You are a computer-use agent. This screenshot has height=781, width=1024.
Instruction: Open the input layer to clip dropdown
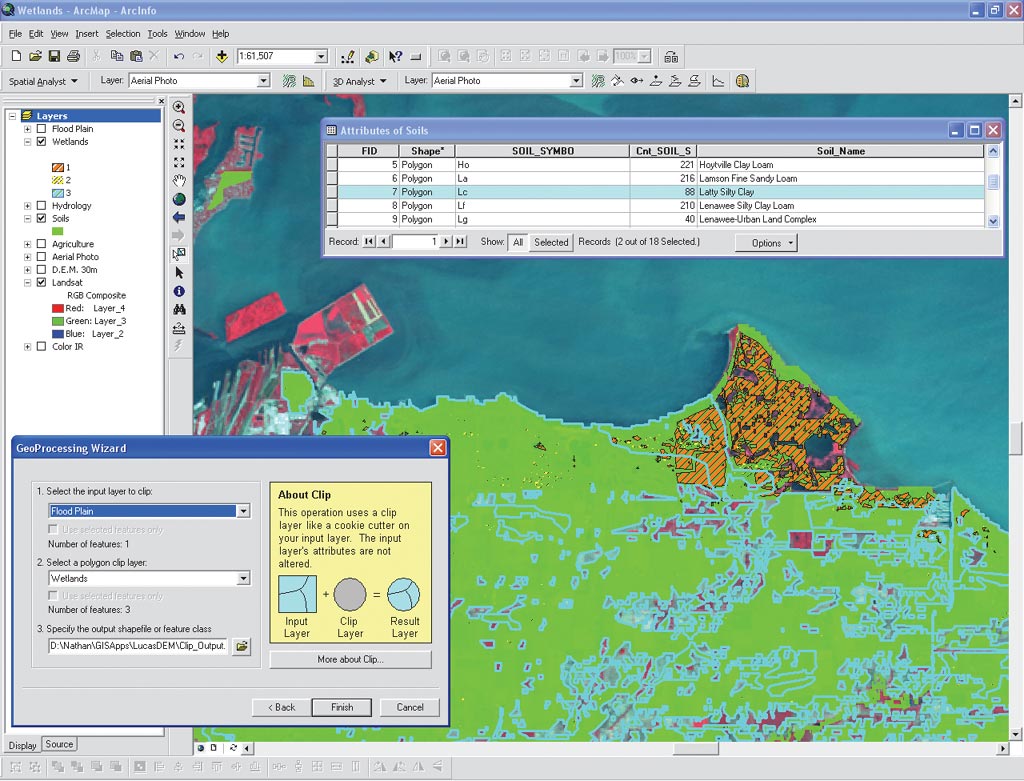tap(243, 511)
